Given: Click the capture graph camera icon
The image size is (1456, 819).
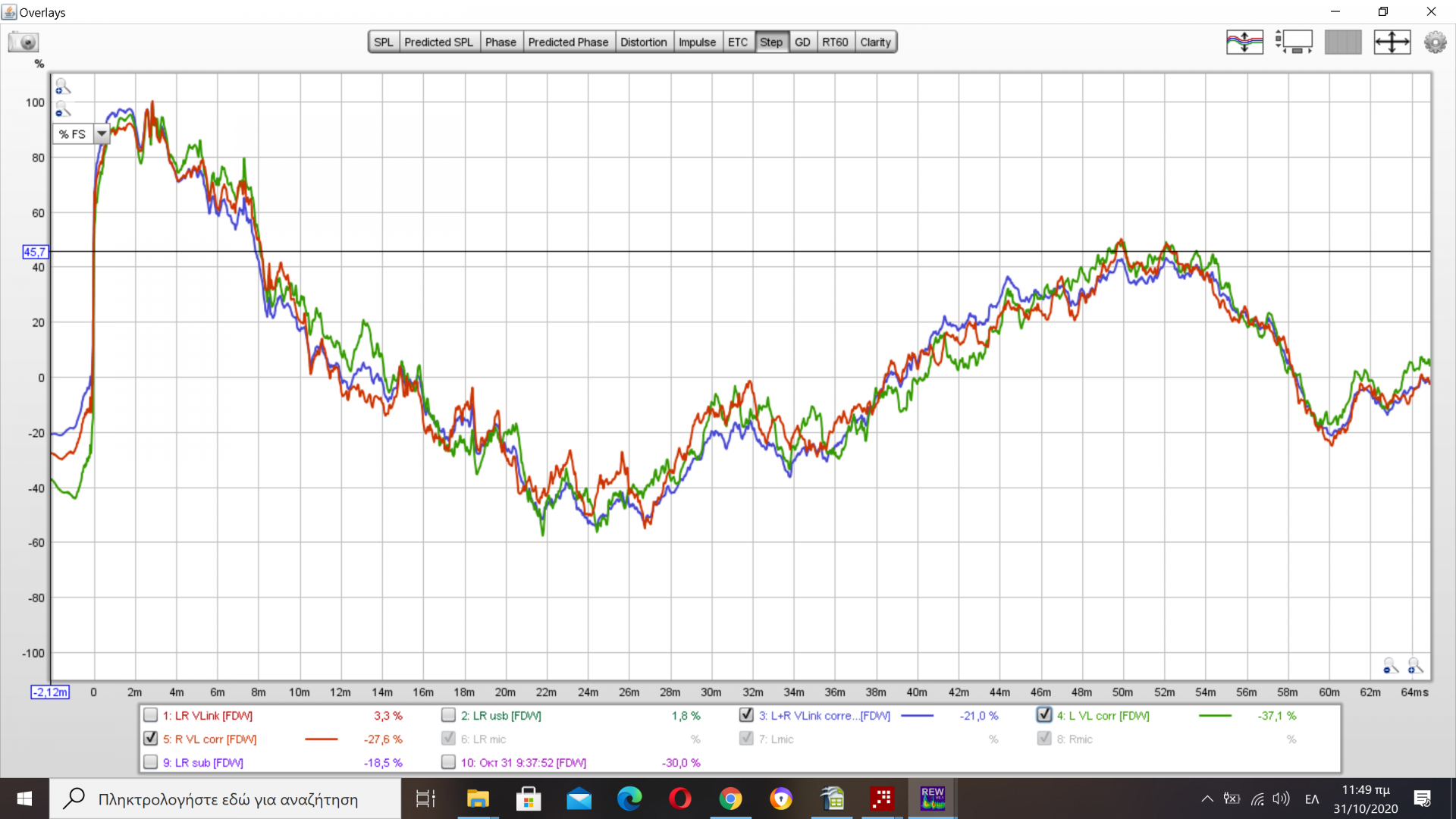Looking at the screenshot, I should (24, 42).
